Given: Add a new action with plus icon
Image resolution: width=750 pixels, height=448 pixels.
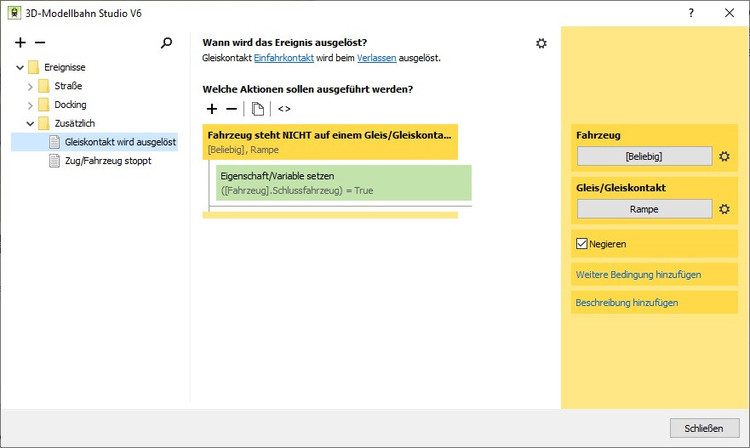Looking at the screenshot, I should click(x=211, y=108).
